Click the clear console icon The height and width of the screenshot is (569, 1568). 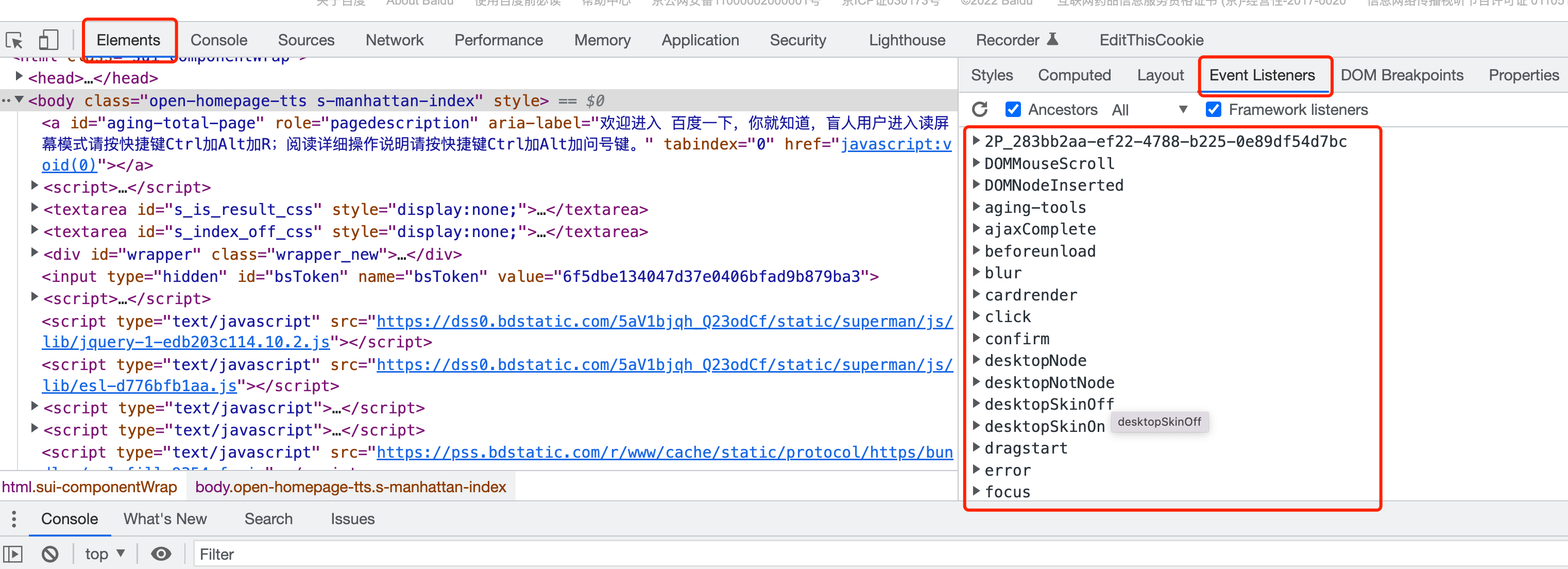click(50, 554)
